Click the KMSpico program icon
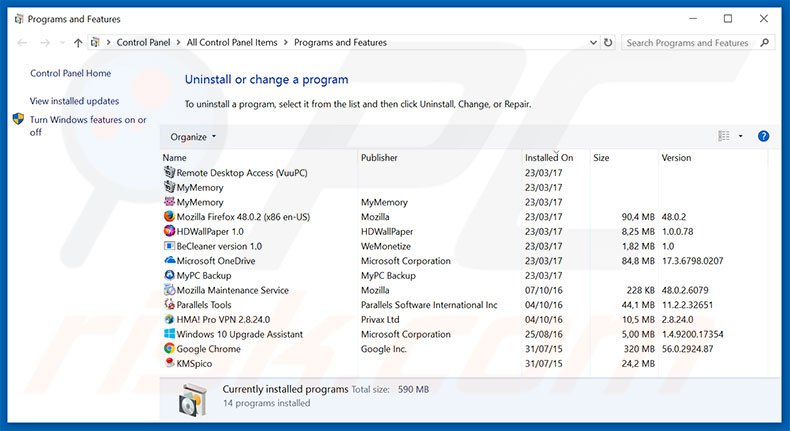This screenshot has height=431, width=790. coord(169,363)
